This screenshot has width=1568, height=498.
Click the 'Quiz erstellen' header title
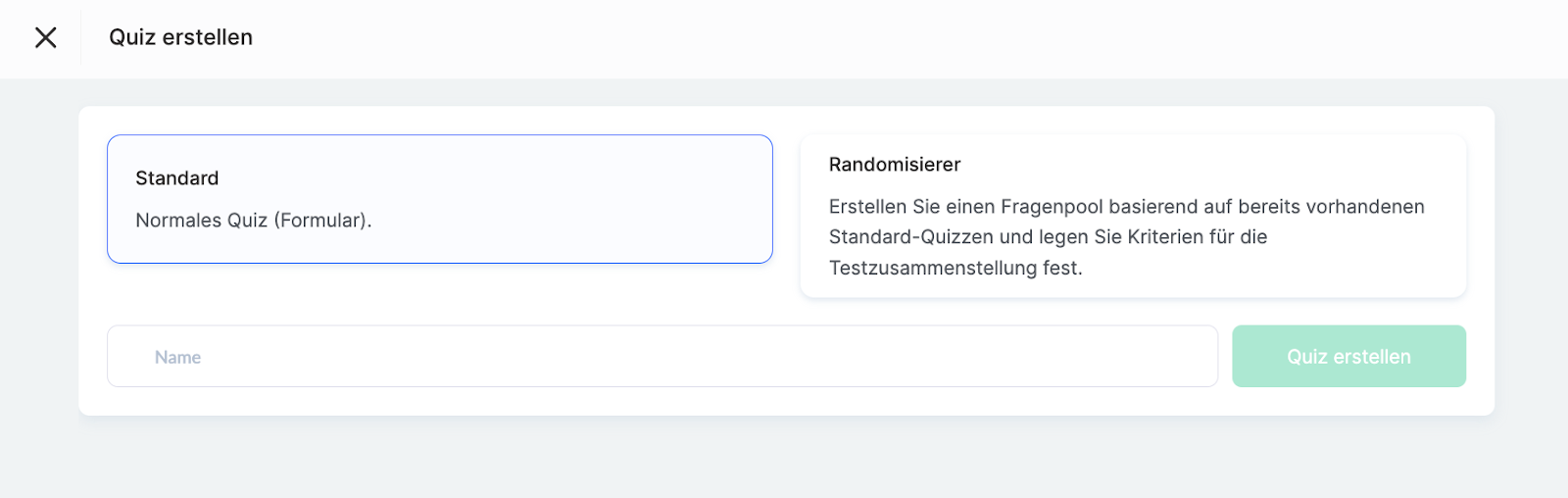click(180, 37)
